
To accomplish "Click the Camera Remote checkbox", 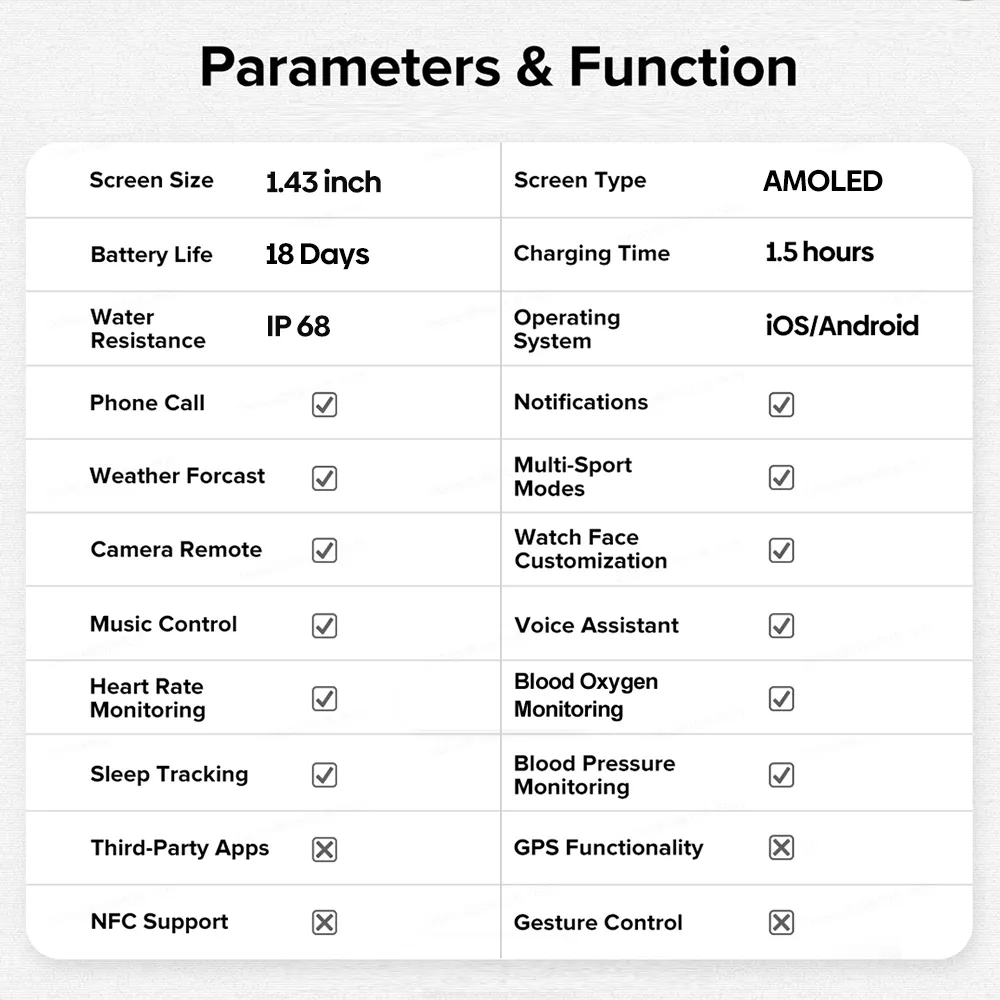I will point(324,551).
